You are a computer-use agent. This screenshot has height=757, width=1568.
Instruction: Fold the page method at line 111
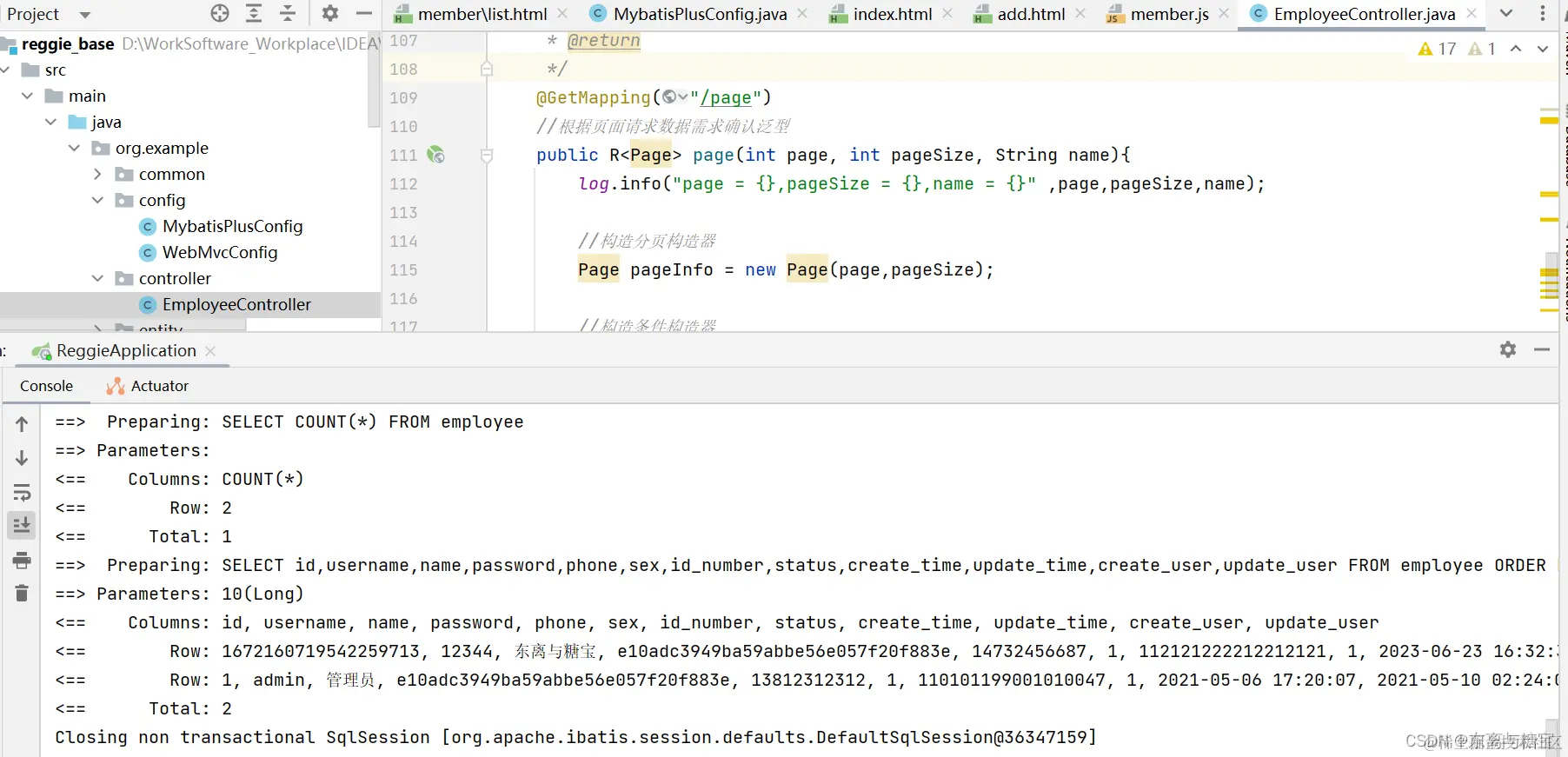pyautogui.click(x=487, y=156)
